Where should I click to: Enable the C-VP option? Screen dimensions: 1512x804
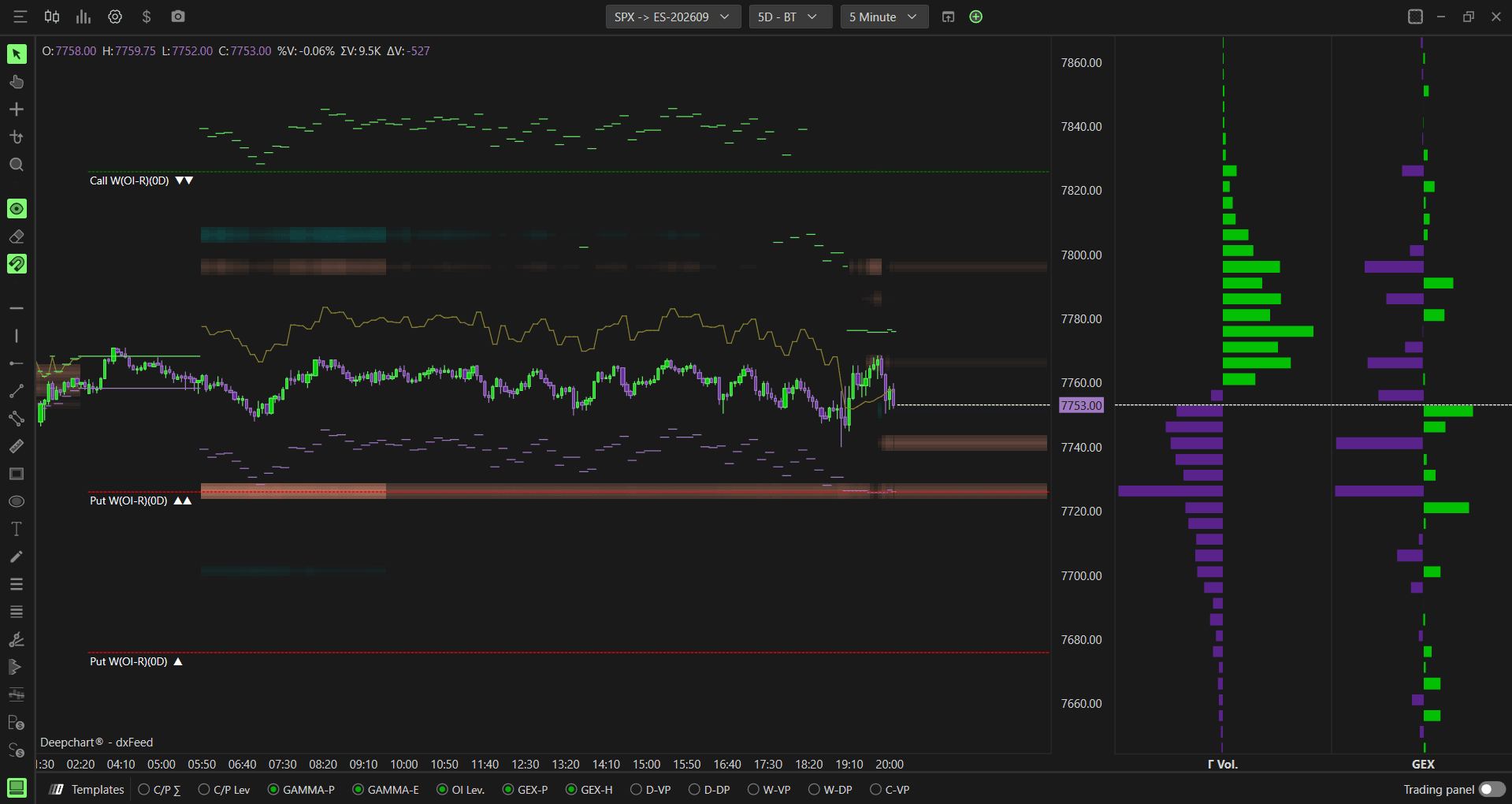click(890, 789)
